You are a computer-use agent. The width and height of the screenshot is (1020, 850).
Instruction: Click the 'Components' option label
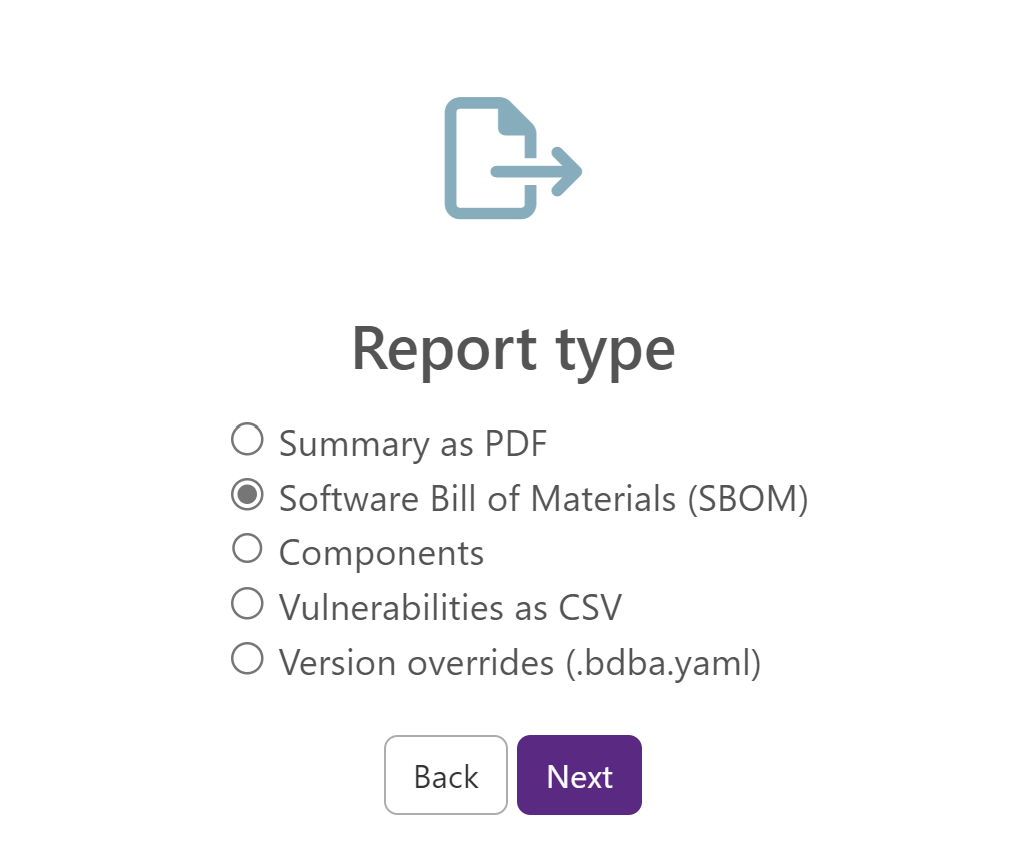tap(381, 554)
